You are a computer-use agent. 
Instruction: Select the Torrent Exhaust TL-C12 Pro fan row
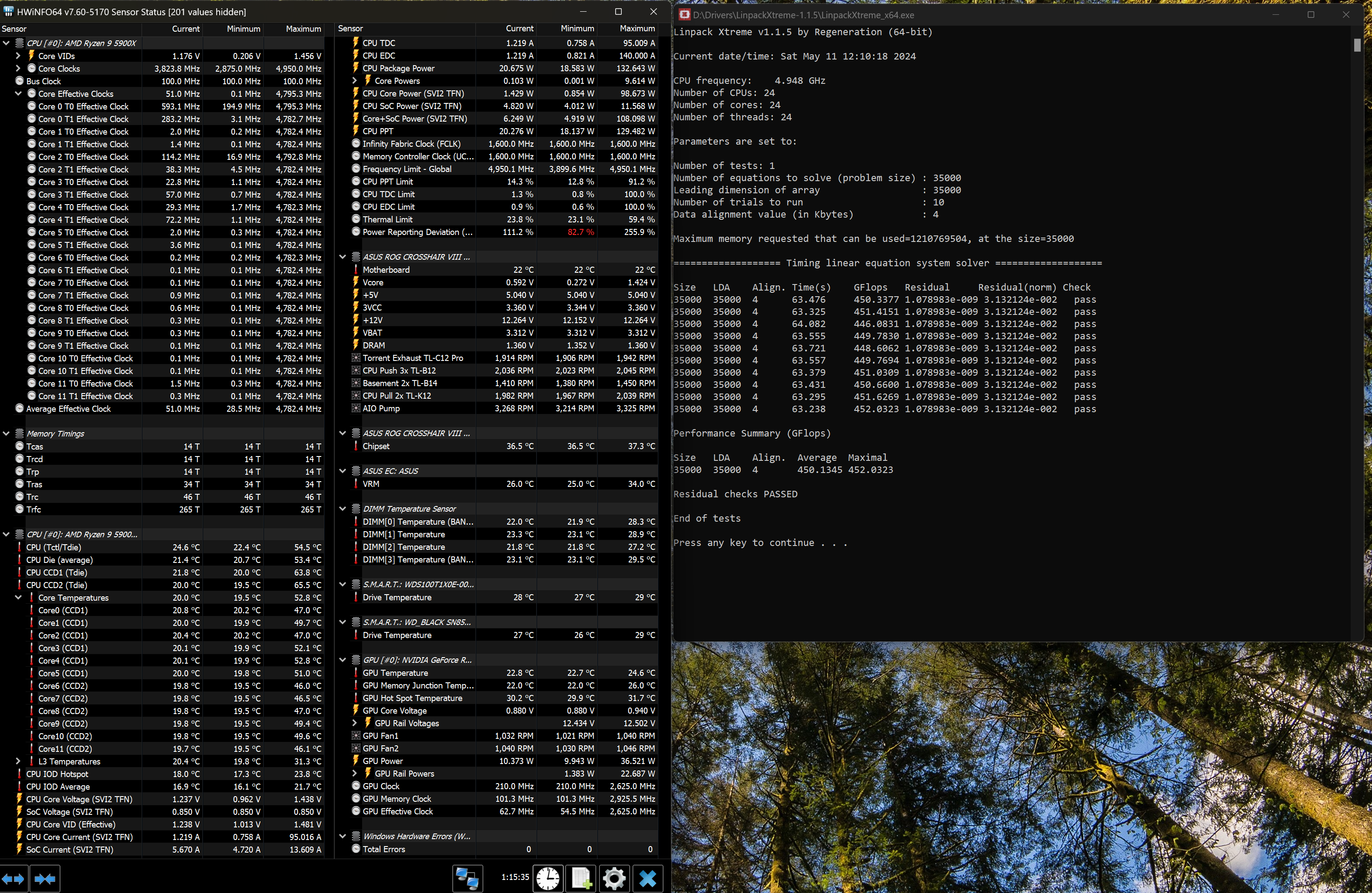[497, 358]
